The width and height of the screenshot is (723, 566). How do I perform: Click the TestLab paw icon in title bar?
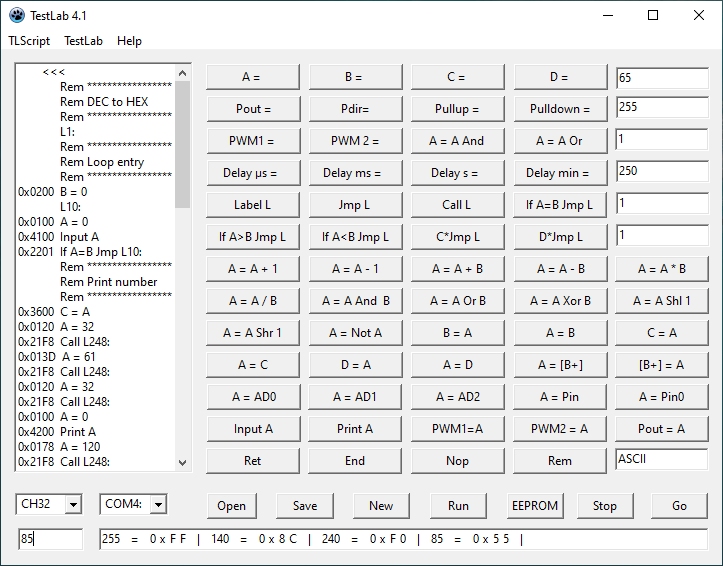coord(16,15)
